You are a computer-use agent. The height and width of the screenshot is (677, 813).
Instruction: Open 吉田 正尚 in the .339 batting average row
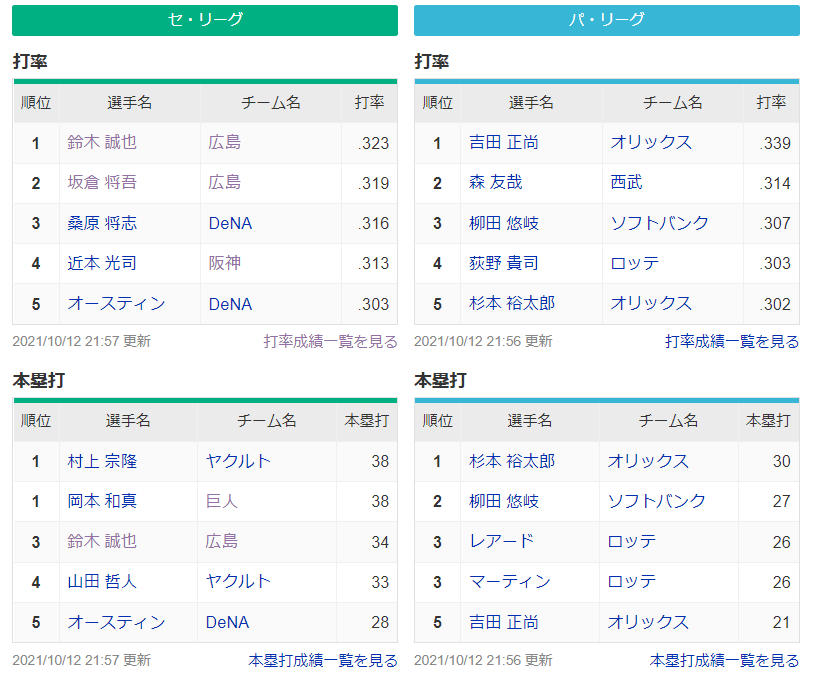(x=504, y=143)
